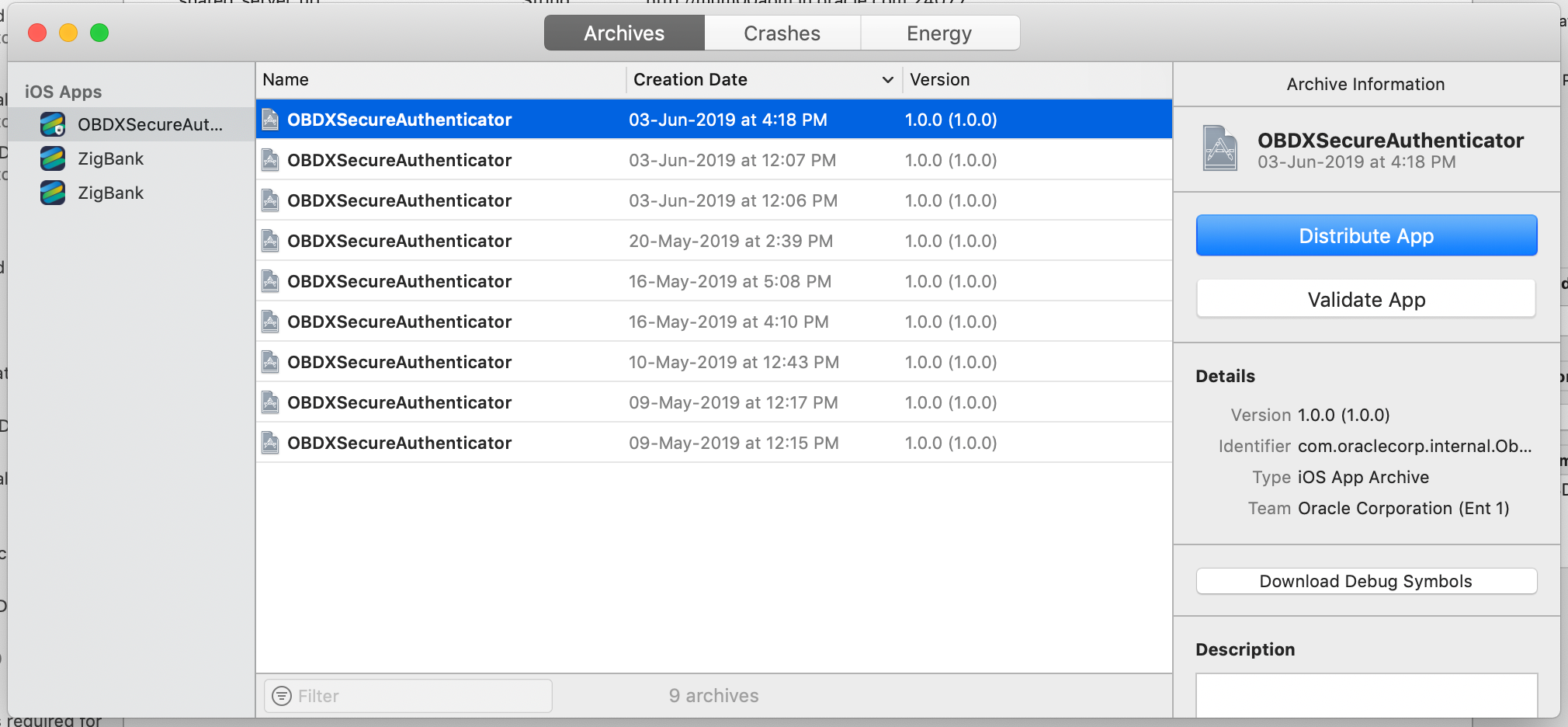Click the Creation Date column header label

pos(690,80)
